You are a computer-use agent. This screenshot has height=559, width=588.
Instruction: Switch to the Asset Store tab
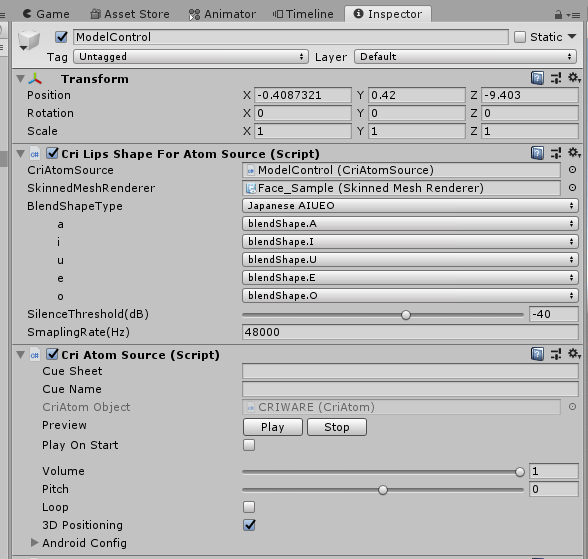click(x=130, y=14)
